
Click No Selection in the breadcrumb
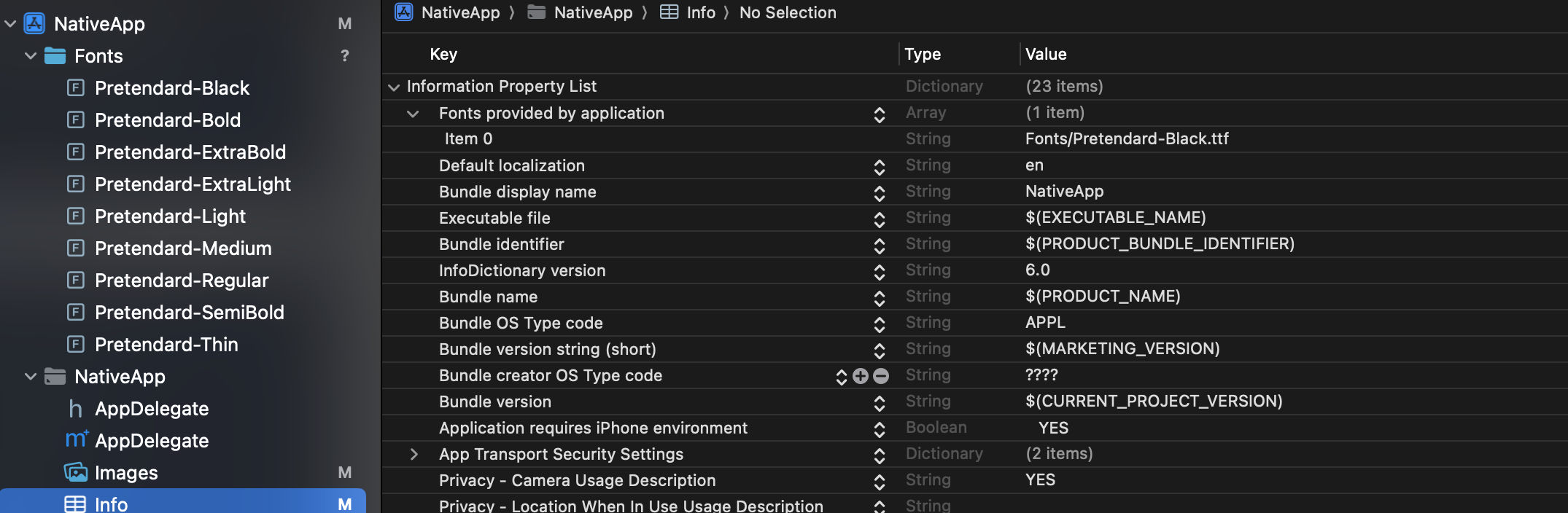[x=788, y=12]
